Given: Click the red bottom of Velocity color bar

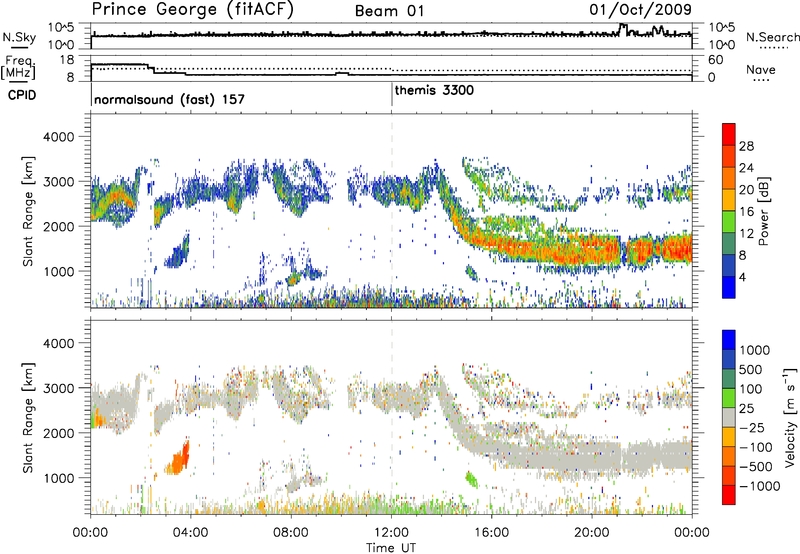Looking at the screenshot, I should pyautogui.click(x=729, y=495).
